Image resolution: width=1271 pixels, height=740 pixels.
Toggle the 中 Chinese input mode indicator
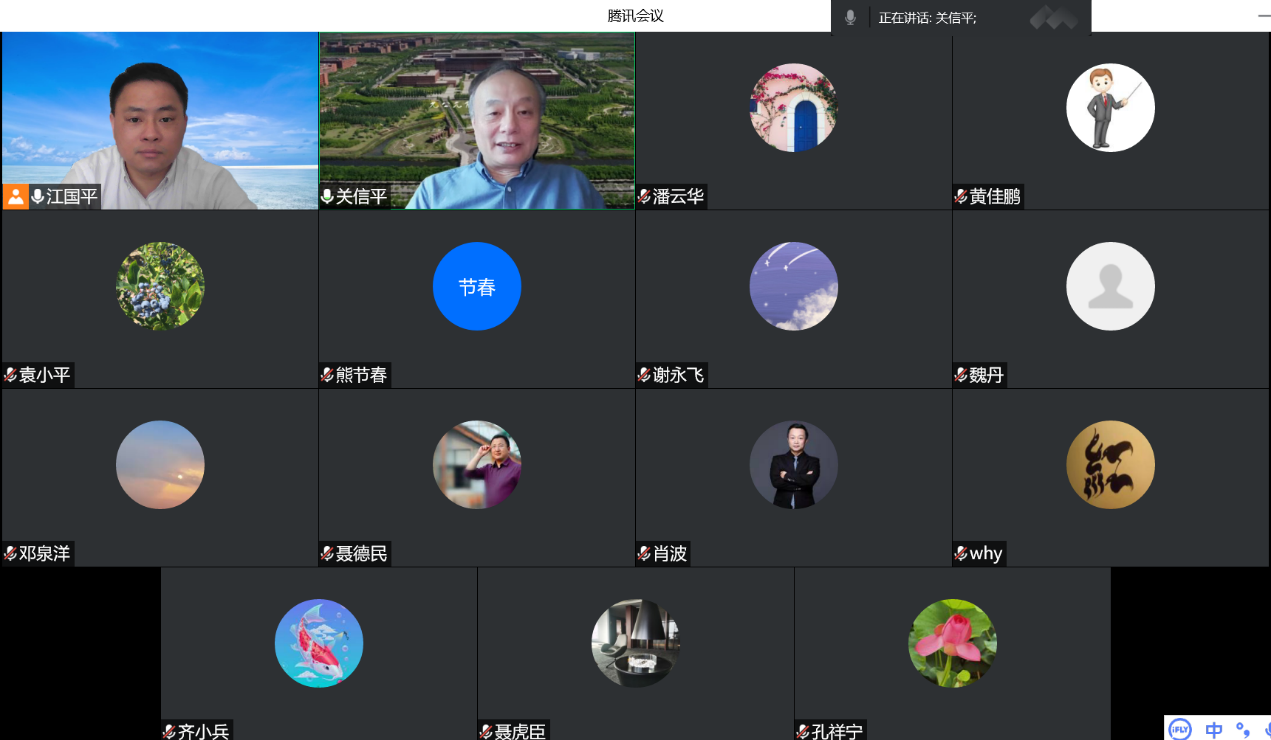click(1214, 730)
